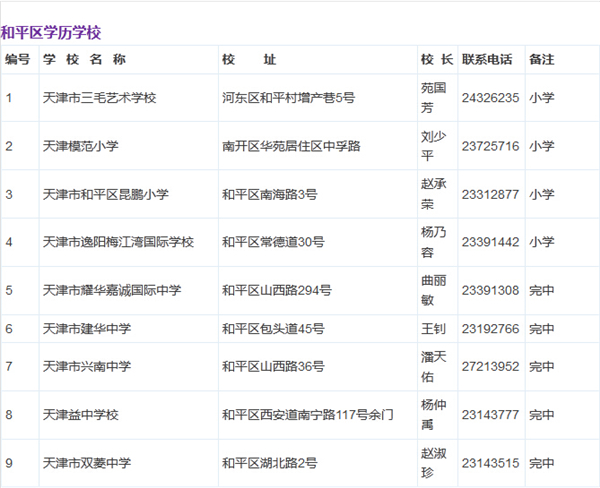Click the 和平区学历学校 page heading

click(51, 33)
